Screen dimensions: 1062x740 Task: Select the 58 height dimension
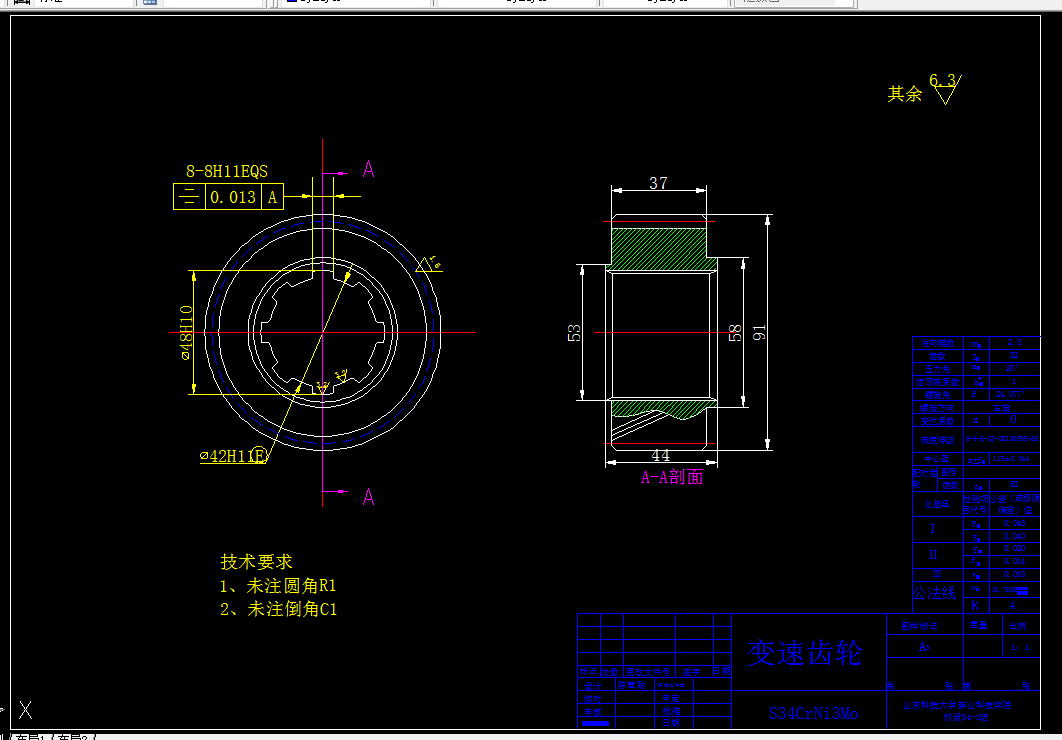click(735, 332)
